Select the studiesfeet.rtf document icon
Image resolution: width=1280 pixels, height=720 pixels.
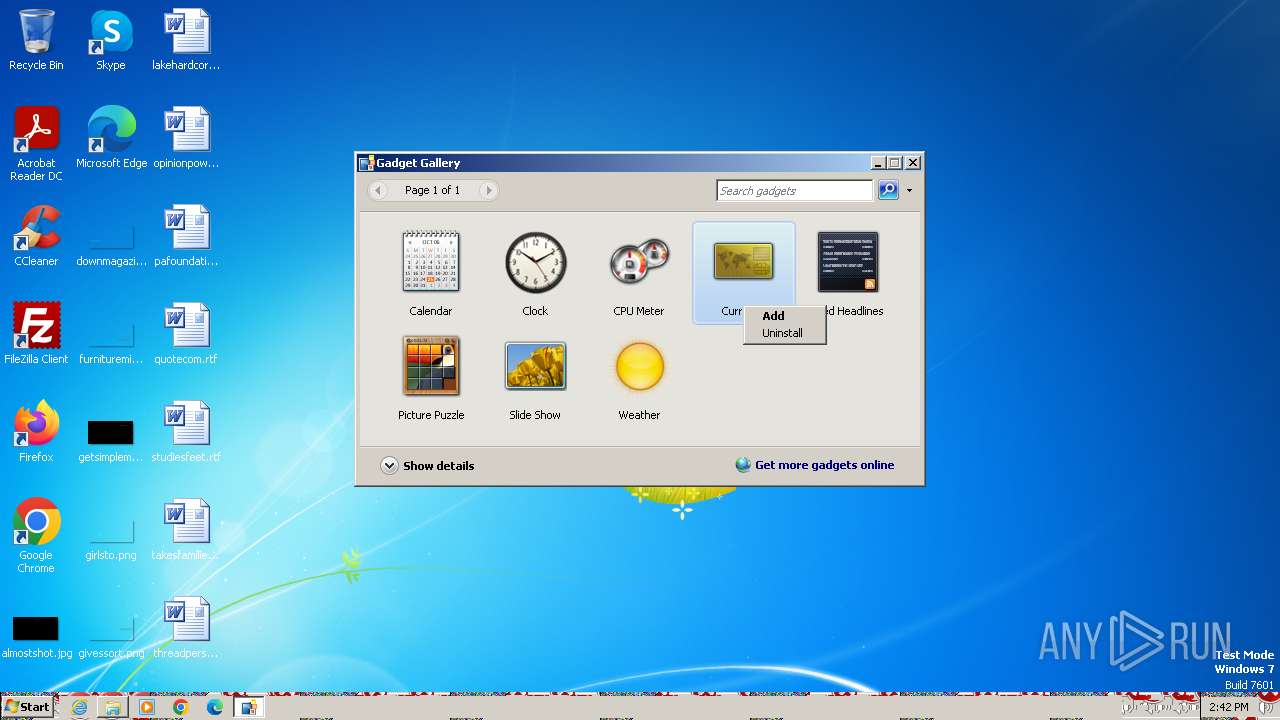pyautogui.click(x=186, y=432)
